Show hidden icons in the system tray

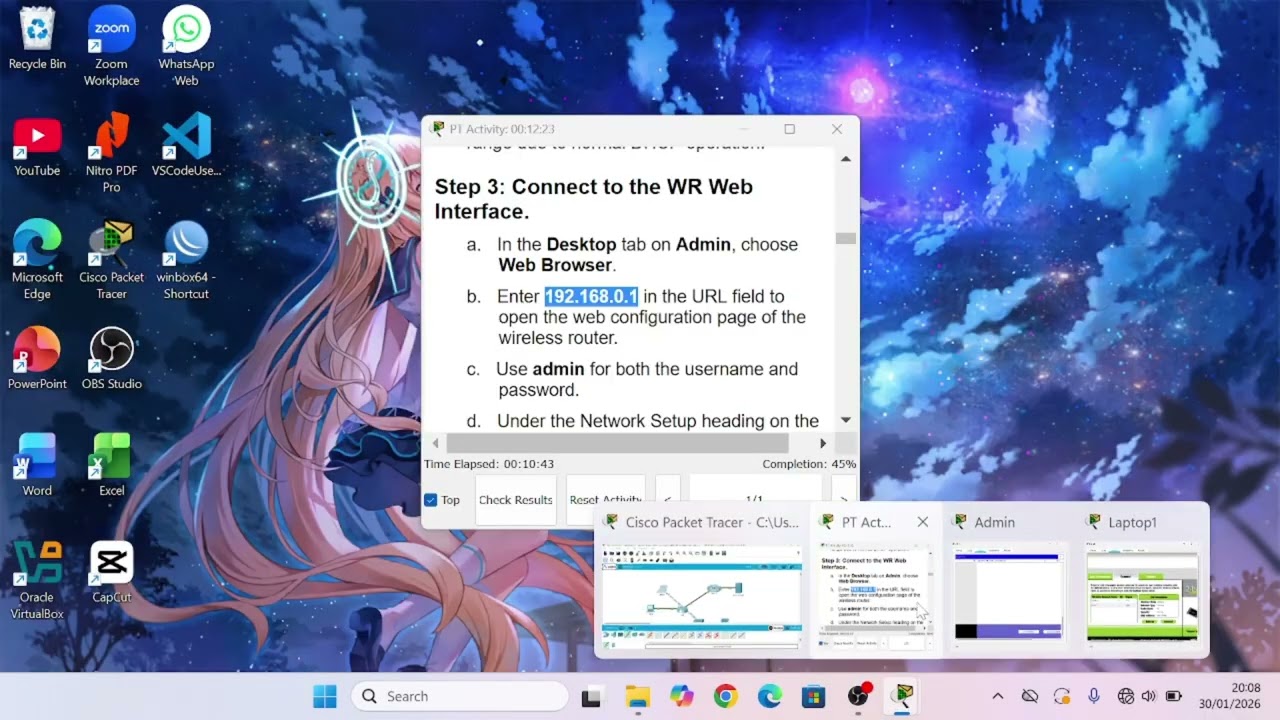coord(997,696)
